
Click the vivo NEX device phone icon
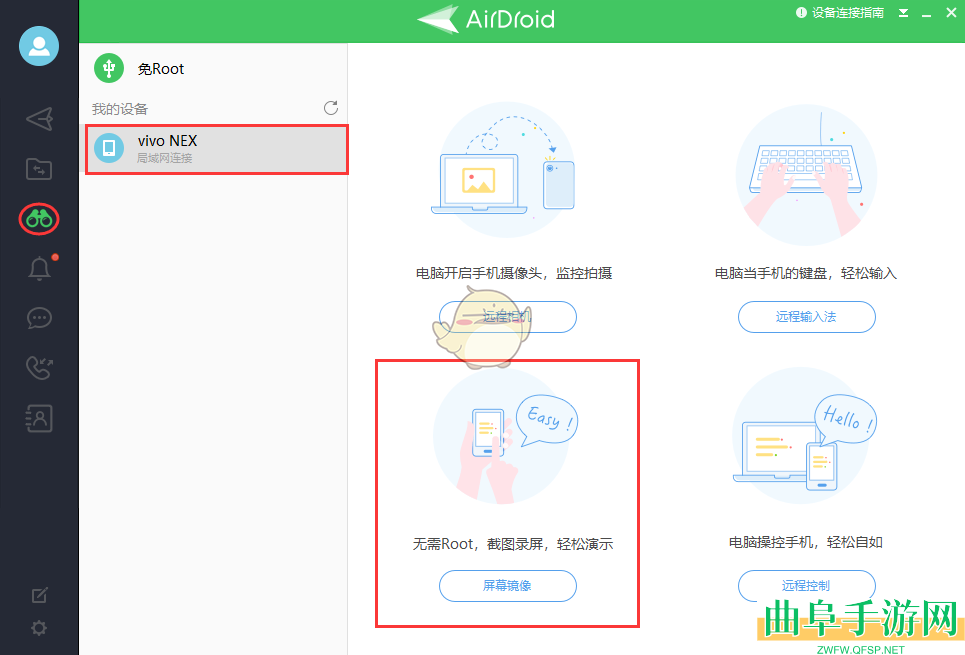[109, 148]
